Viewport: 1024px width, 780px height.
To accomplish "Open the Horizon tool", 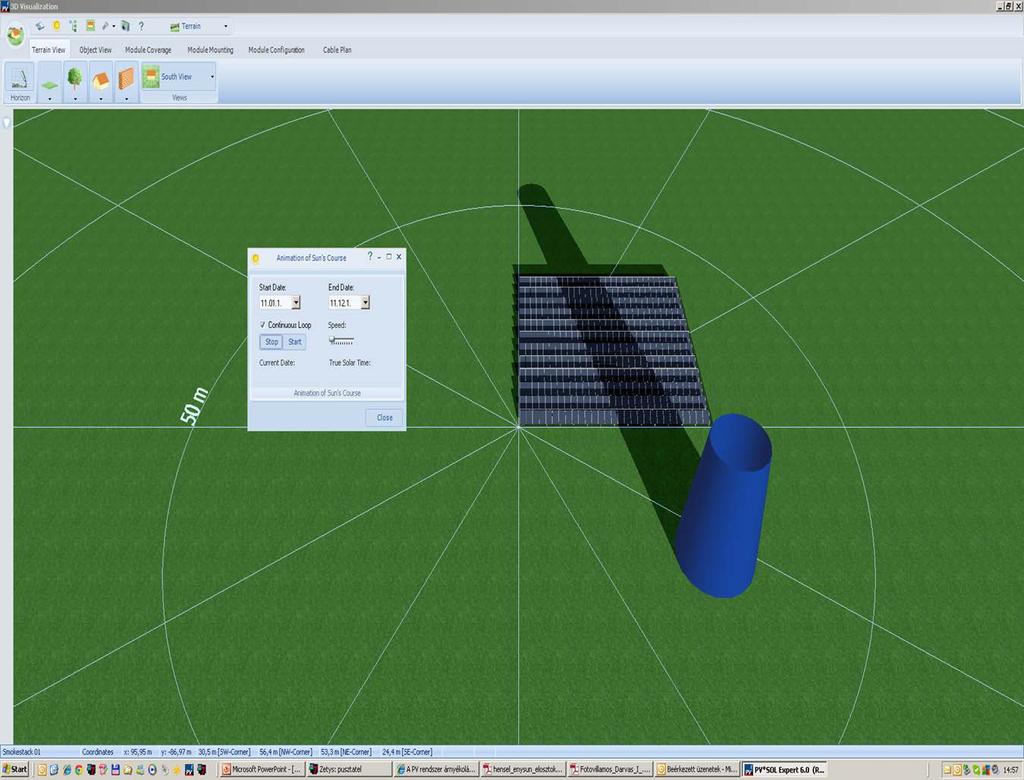I will tap(20, 83).
